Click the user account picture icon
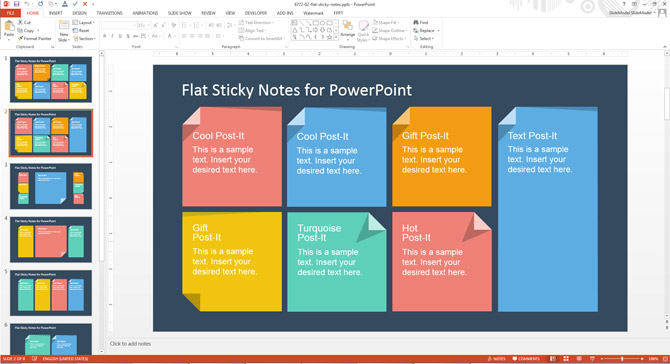The height and width of the screenshot is (364, 670). [662, 13]
